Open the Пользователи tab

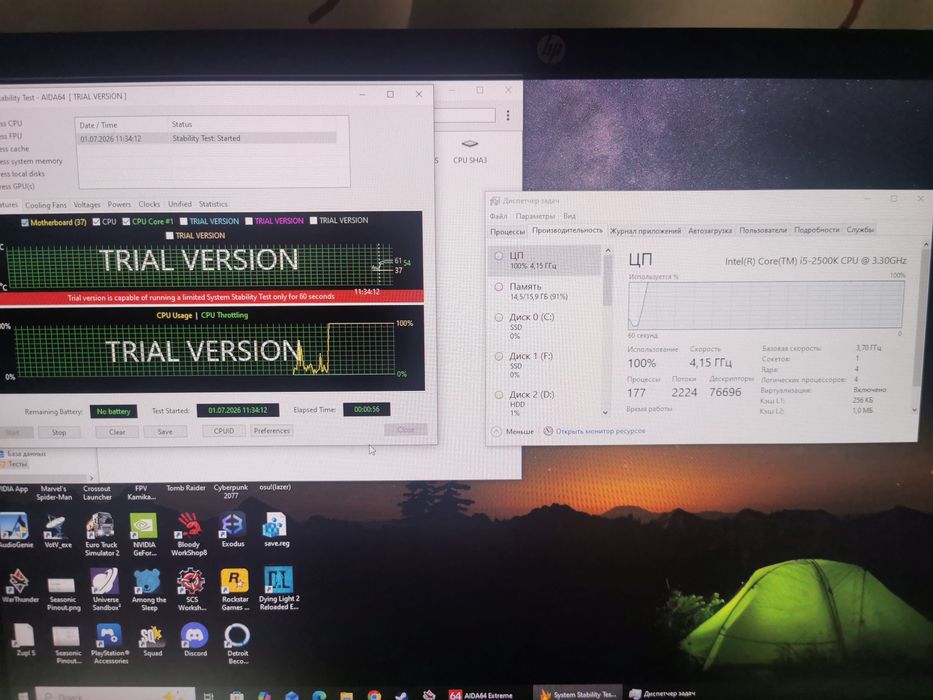[x=763, y=230]
